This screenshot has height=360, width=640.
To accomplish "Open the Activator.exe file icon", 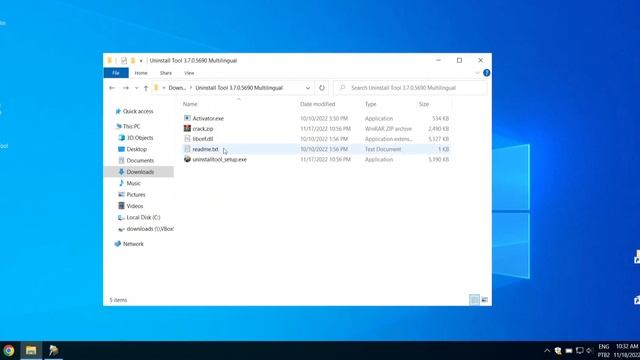I will point(187,118).
